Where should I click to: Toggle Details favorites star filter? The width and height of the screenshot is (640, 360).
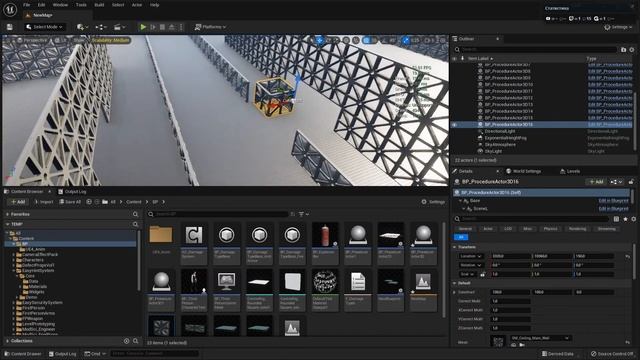click(x=625, y=219)
